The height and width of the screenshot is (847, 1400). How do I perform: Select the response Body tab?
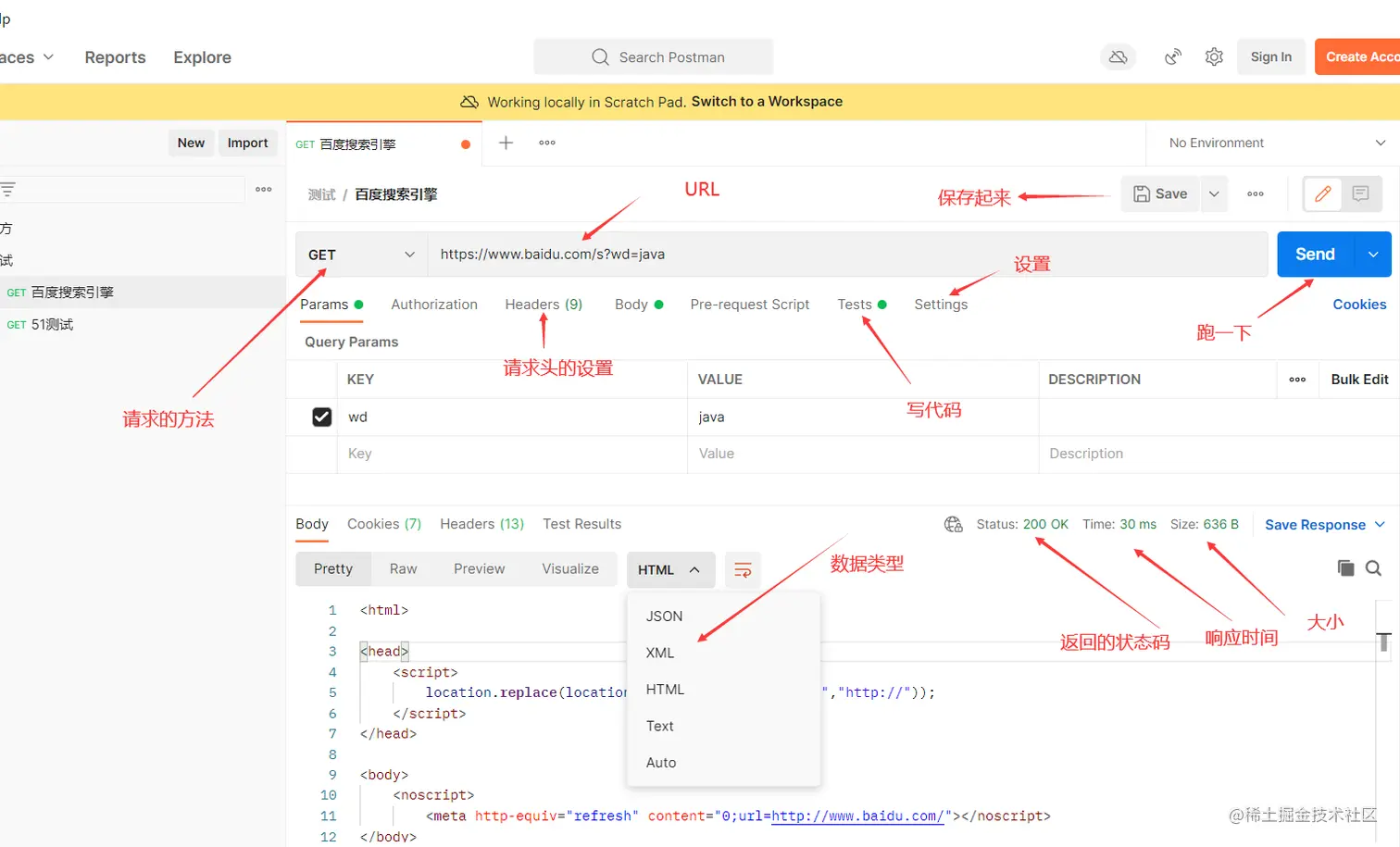[x=312, y=524]
